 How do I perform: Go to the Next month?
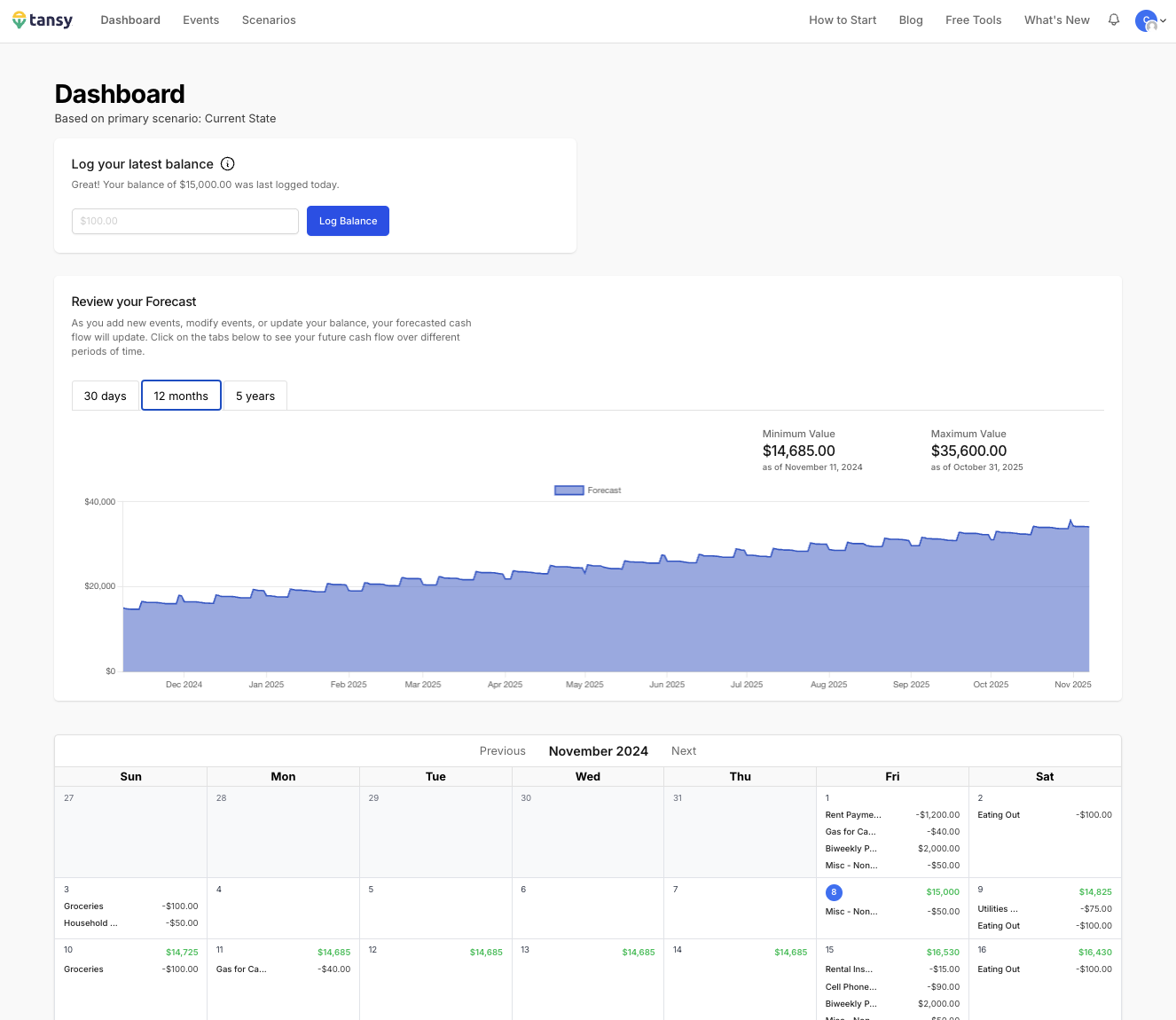coord(684,751)
